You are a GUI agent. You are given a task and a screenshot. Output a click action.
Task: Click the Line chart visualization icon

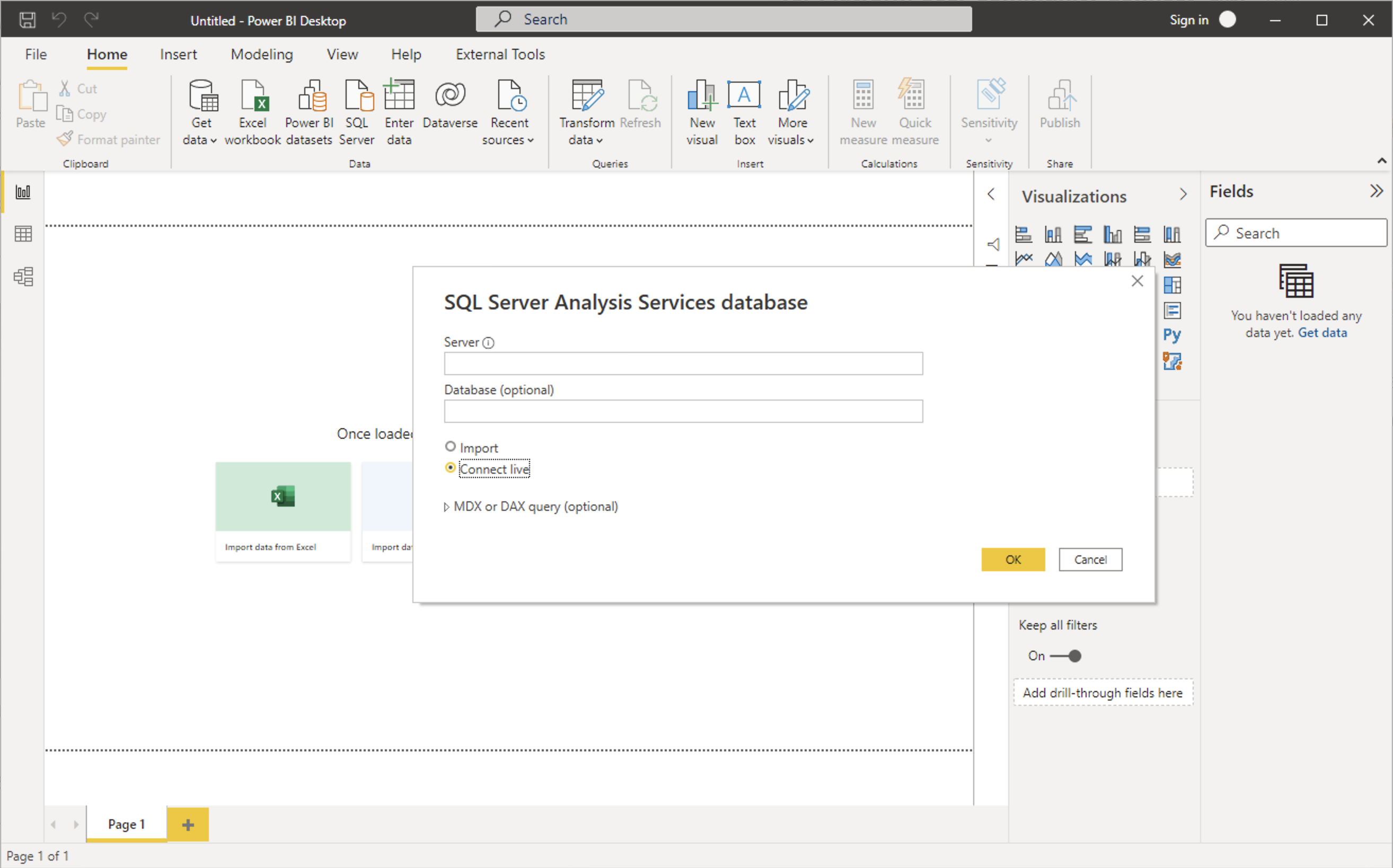pos(1024,259)
